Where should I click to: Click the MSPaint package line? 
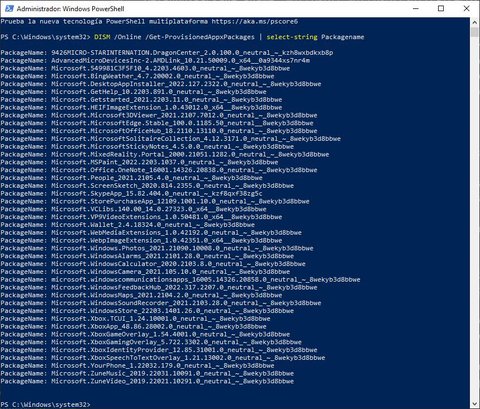click(x=139, y=162)
